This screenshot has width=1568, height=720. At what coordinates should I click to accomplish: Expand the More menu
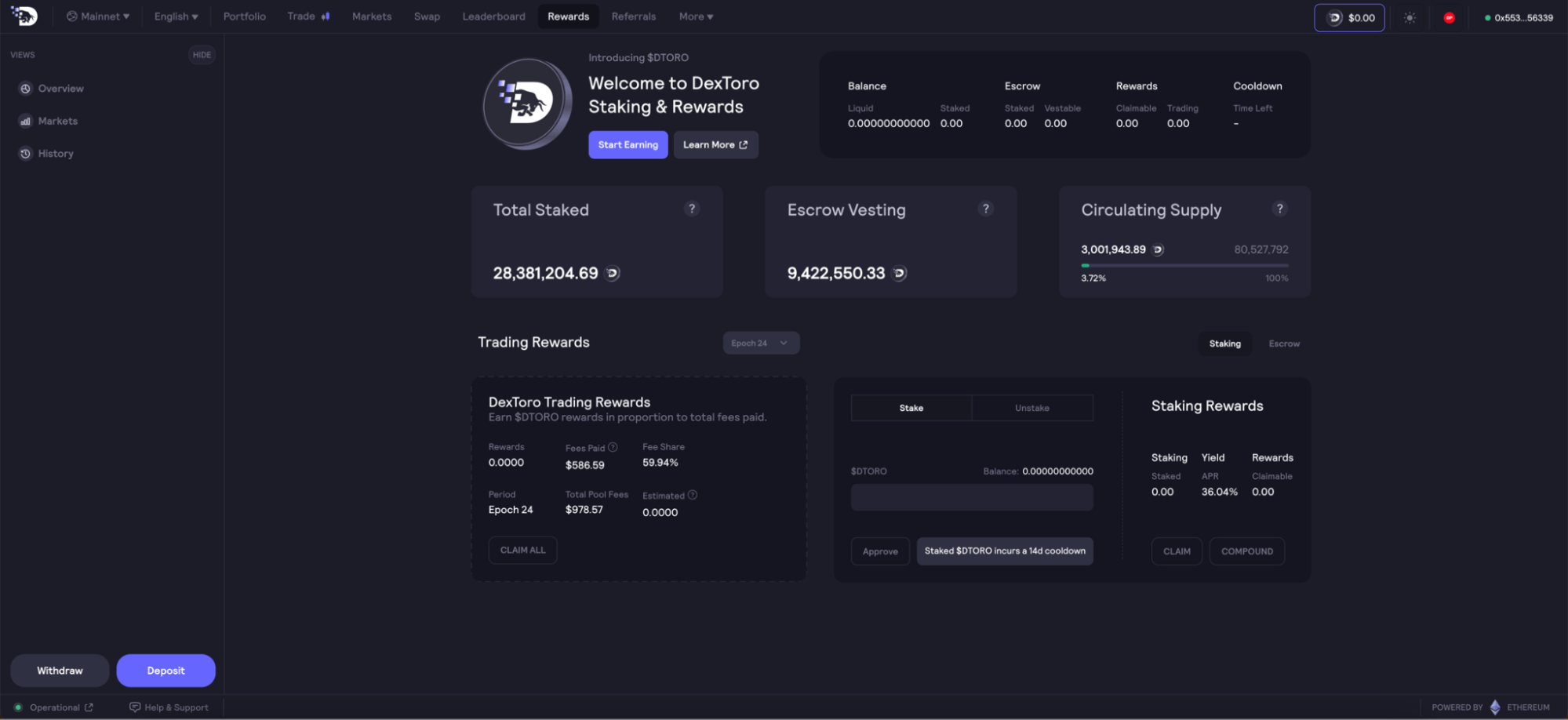(x=696, y=16)
